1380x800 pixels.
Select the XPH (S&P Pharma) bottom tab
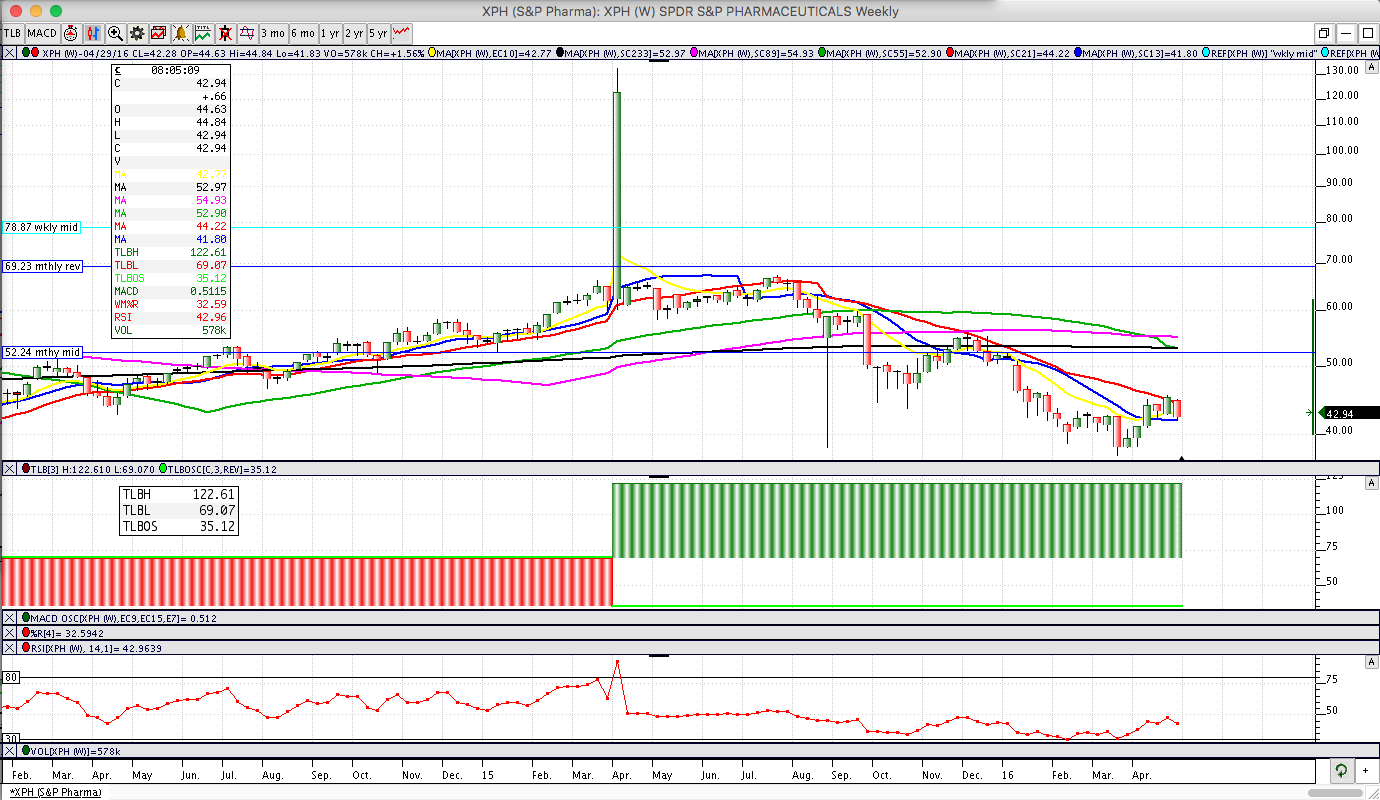tap(55, 792)
